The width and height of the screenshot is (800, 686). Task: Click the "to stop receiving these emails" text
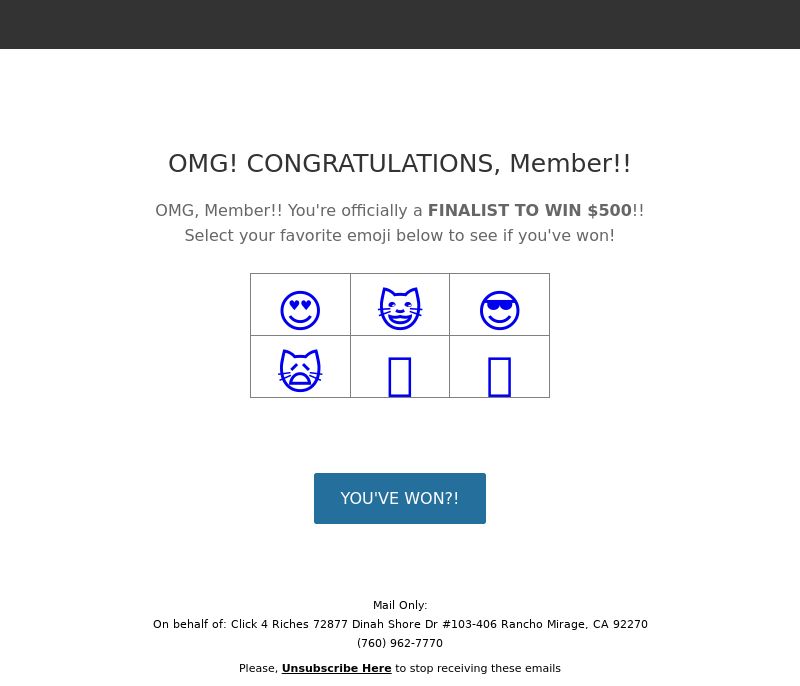478,669
